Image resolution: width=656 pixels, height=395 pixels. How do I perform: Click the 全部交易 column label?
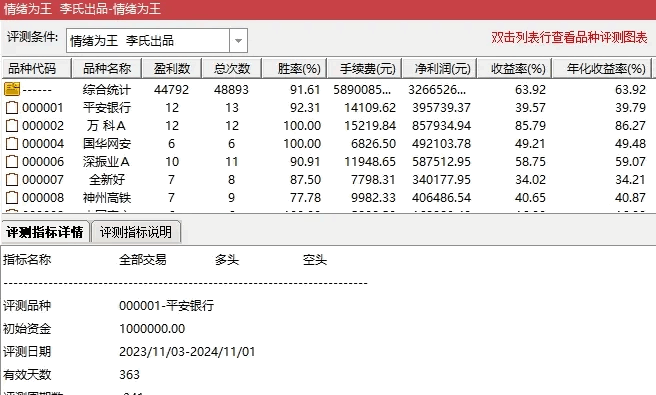143,260
